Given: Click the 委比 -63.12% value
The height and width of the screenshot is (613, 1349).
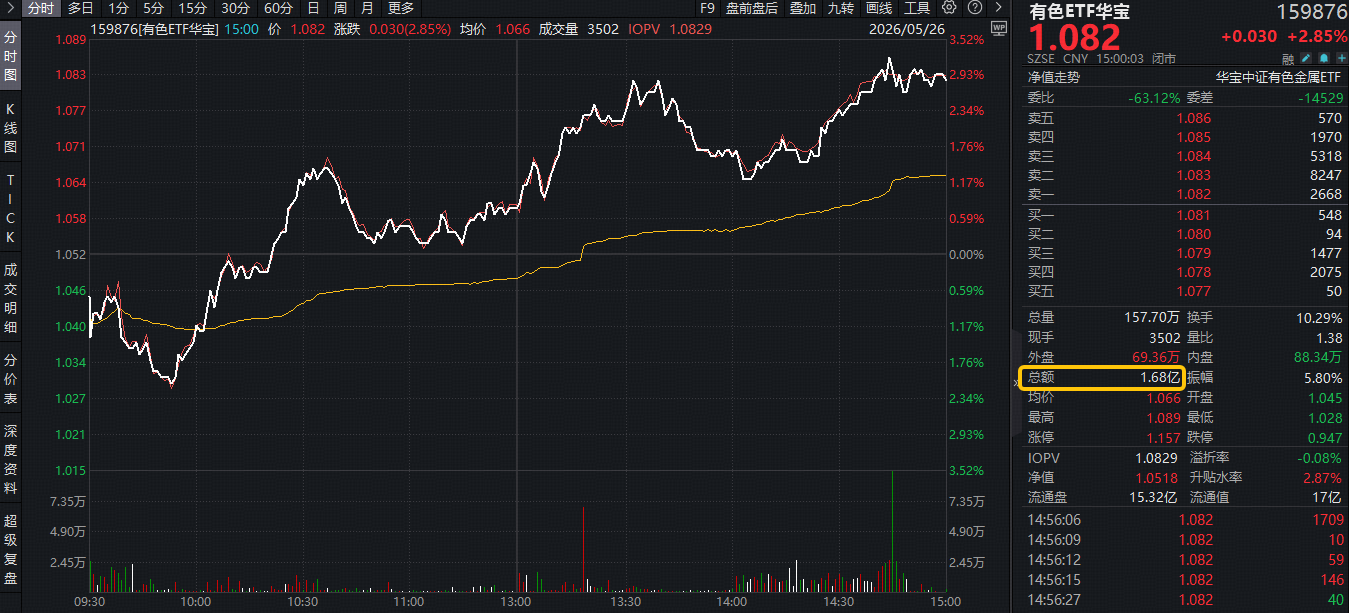Looking at the screenshot, I should pos(1154,97).
